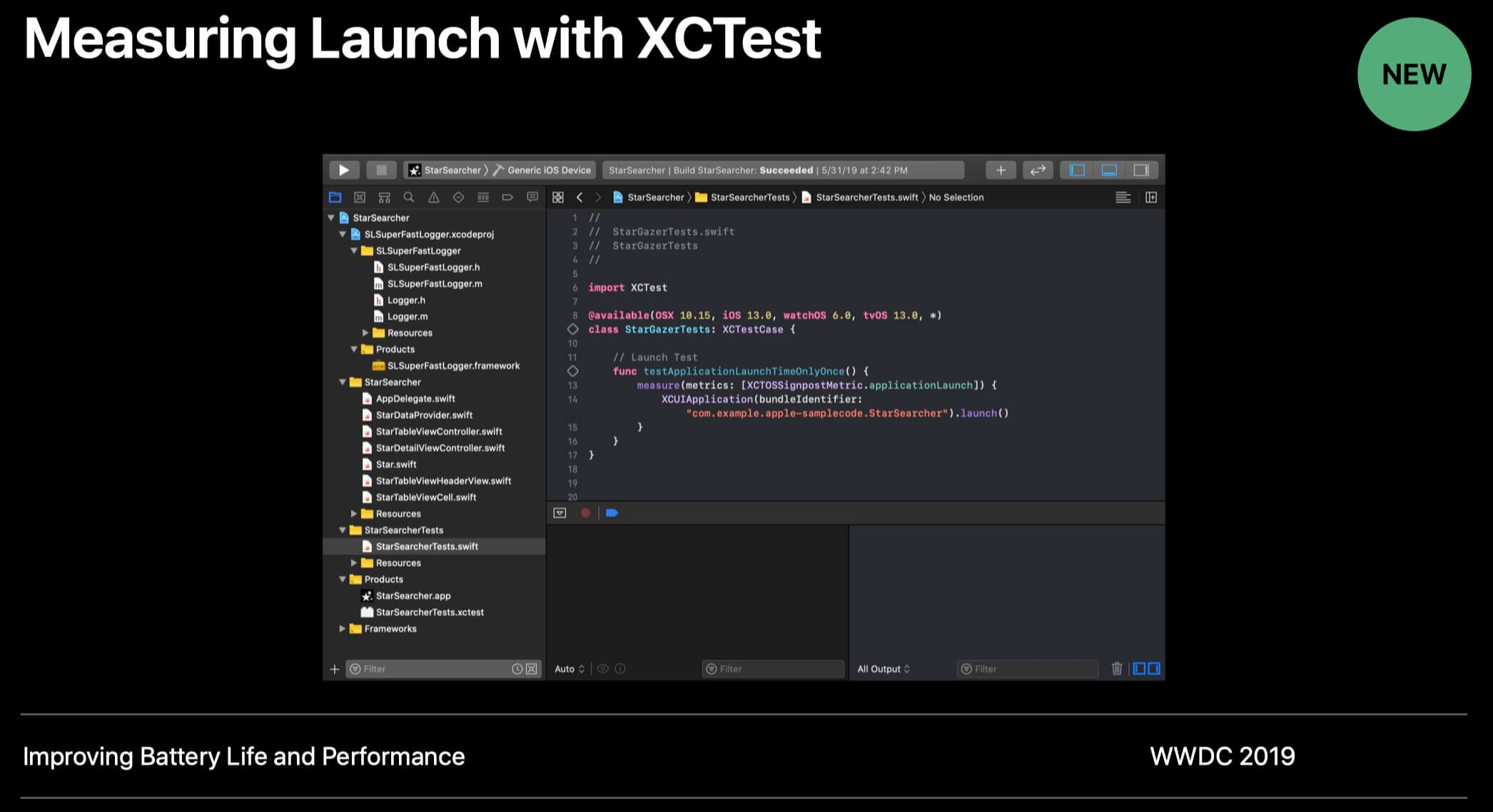Show the Issue navigator warnings
The image size is (1493, 812).
pos(433,197)
